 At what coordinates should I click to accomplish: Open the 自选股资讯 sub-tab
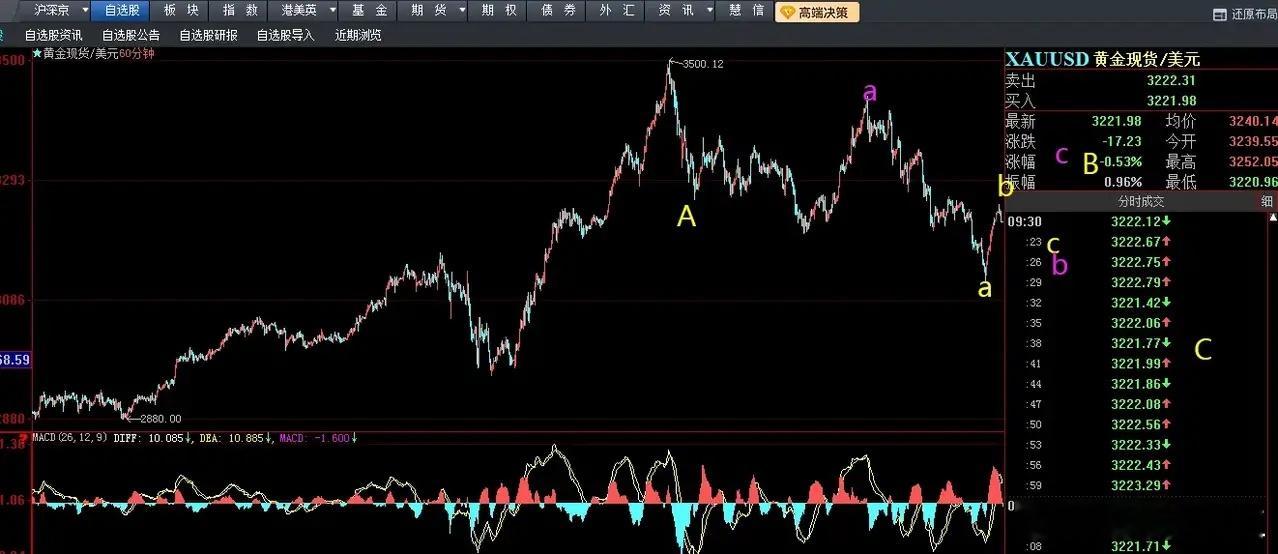(x=53, y=35)
